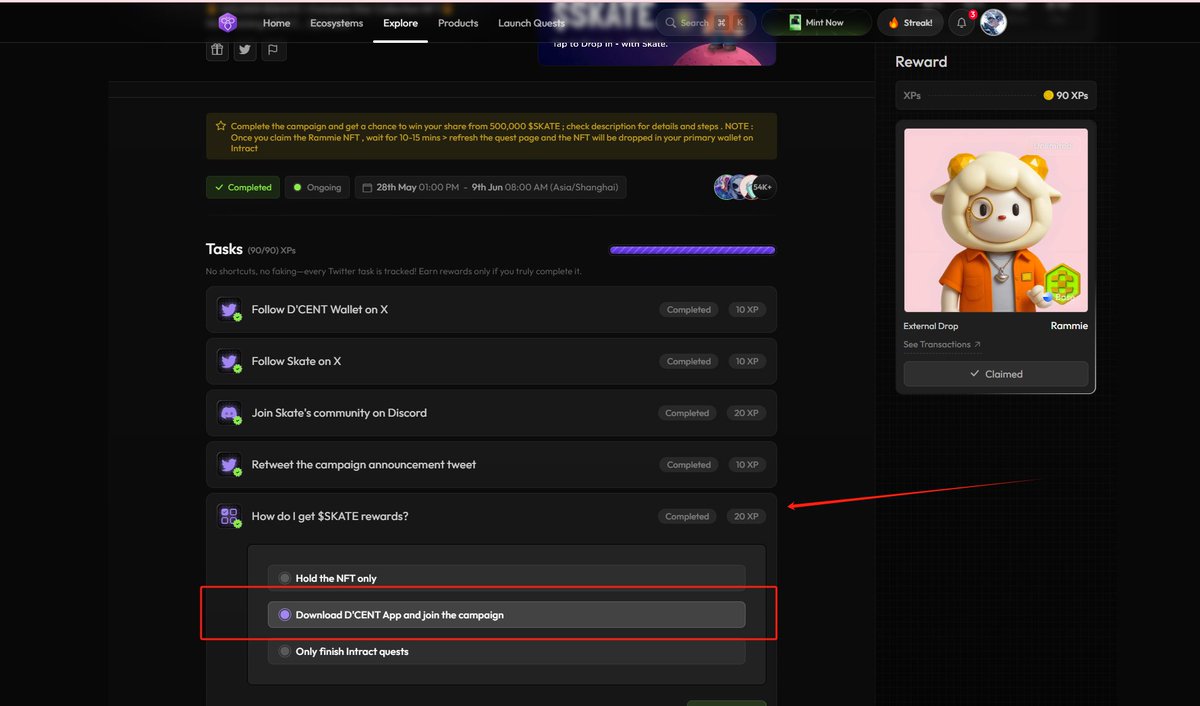The height and width of the screenshot is (706, 1200).
Task: Click the Completed badge on Follow D'CENT Wallet
Action: point(689,310)
